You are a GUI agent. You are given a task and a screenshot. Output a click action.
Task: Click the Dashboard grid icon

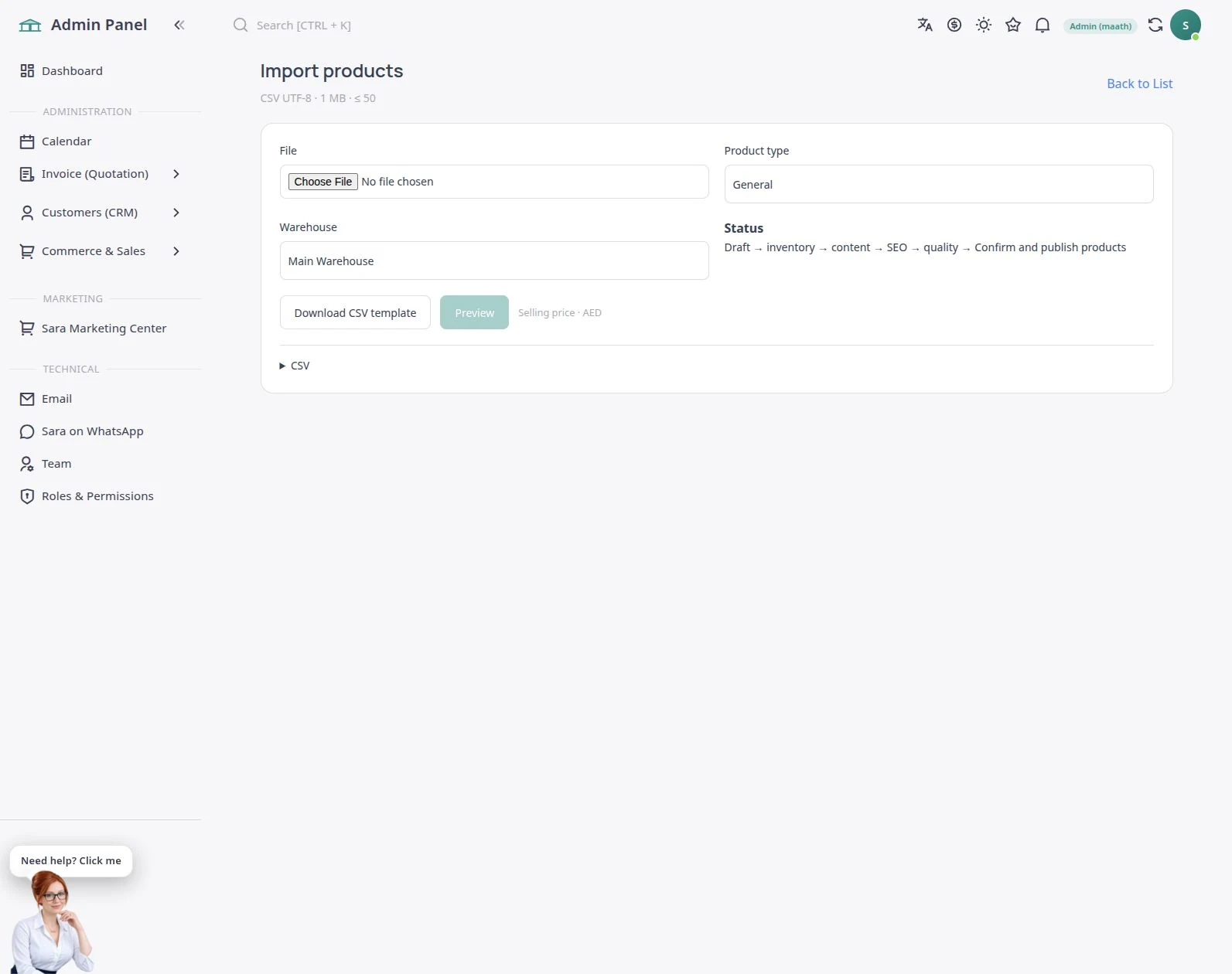click(27, 70)
